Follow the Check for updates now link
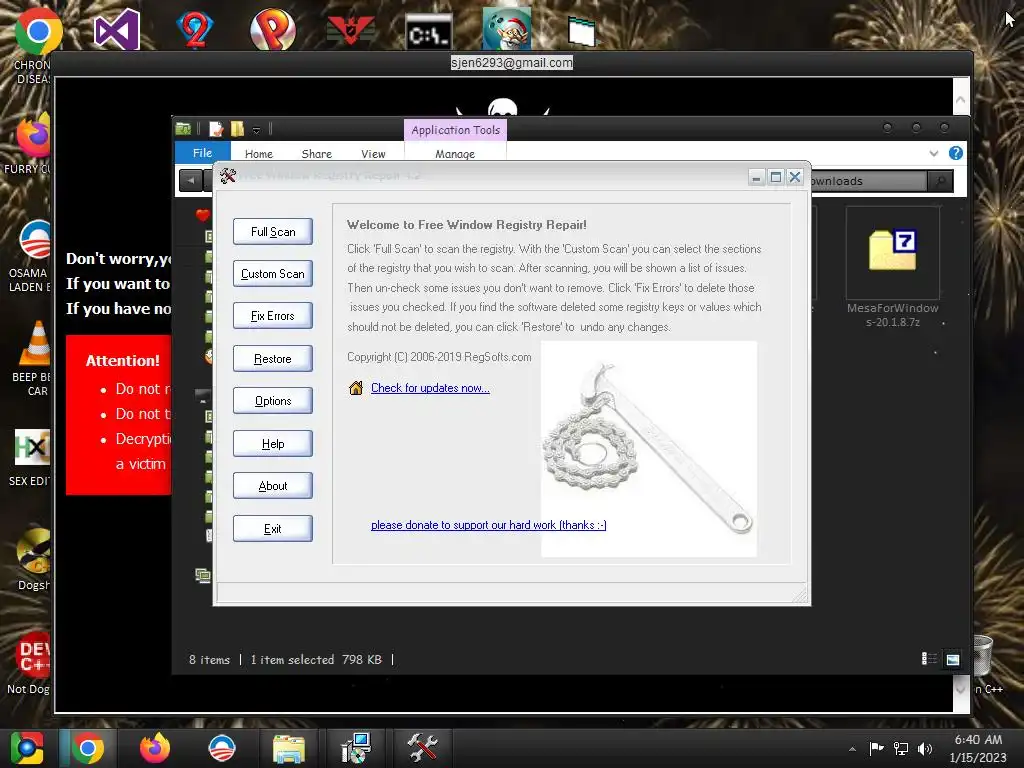The height and width of the screenshot is (768, 1024). coord(430,388)
